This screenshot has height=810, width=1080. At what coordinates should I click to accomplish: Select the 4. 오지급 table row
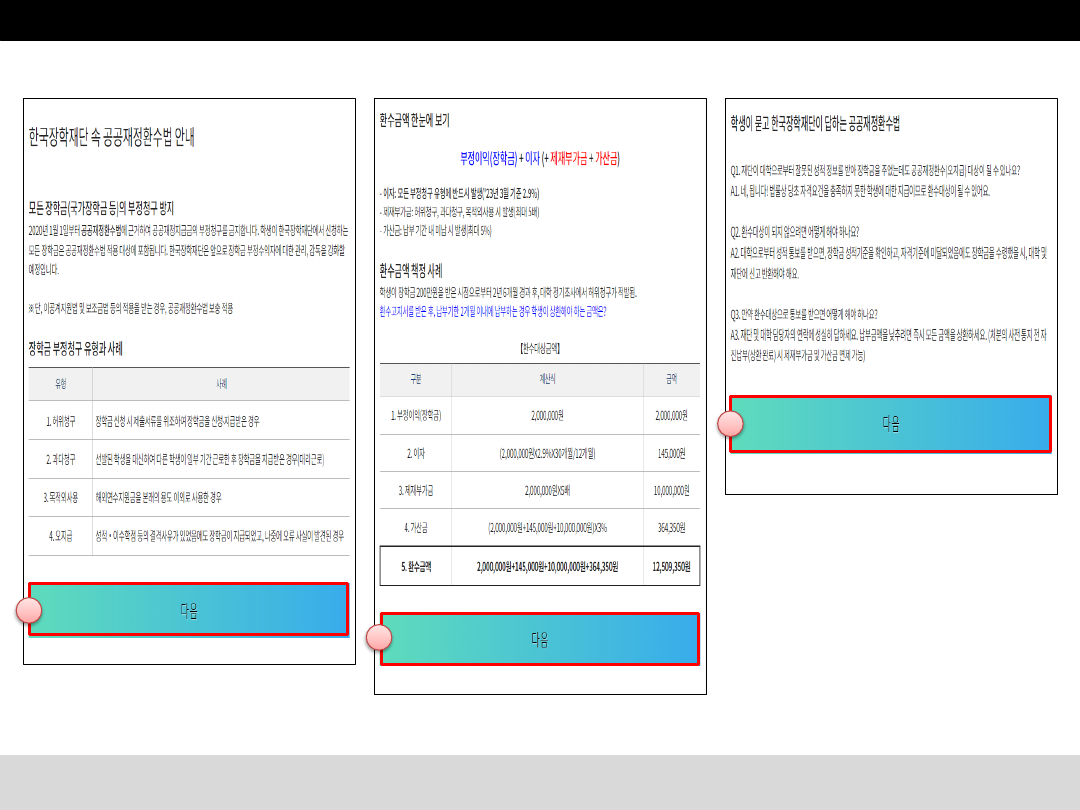click(189, 535)
